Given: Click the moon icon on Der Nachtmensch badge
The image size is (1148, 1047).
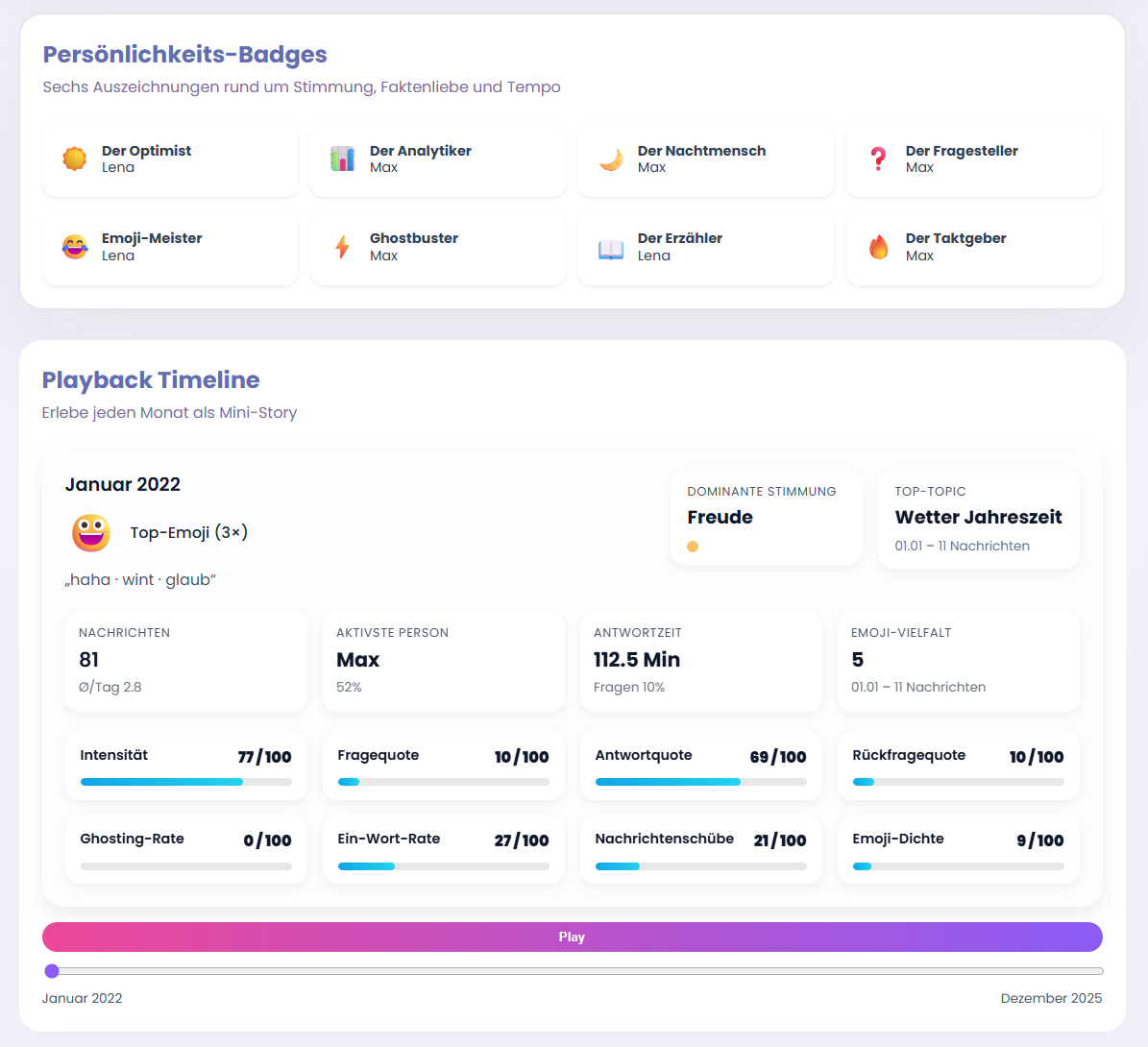Looking at the screenshot, I should pos(611,158).
